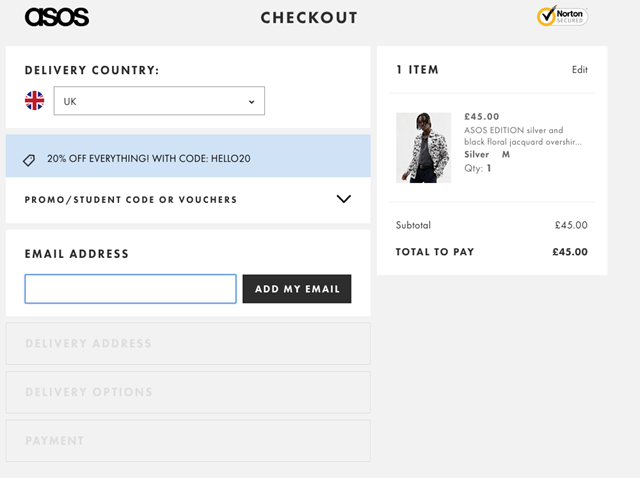This screenshot has height=478, width=640.
Task: Click the Promo/Student Code or Vouchers label
Action: coord(131,200)
